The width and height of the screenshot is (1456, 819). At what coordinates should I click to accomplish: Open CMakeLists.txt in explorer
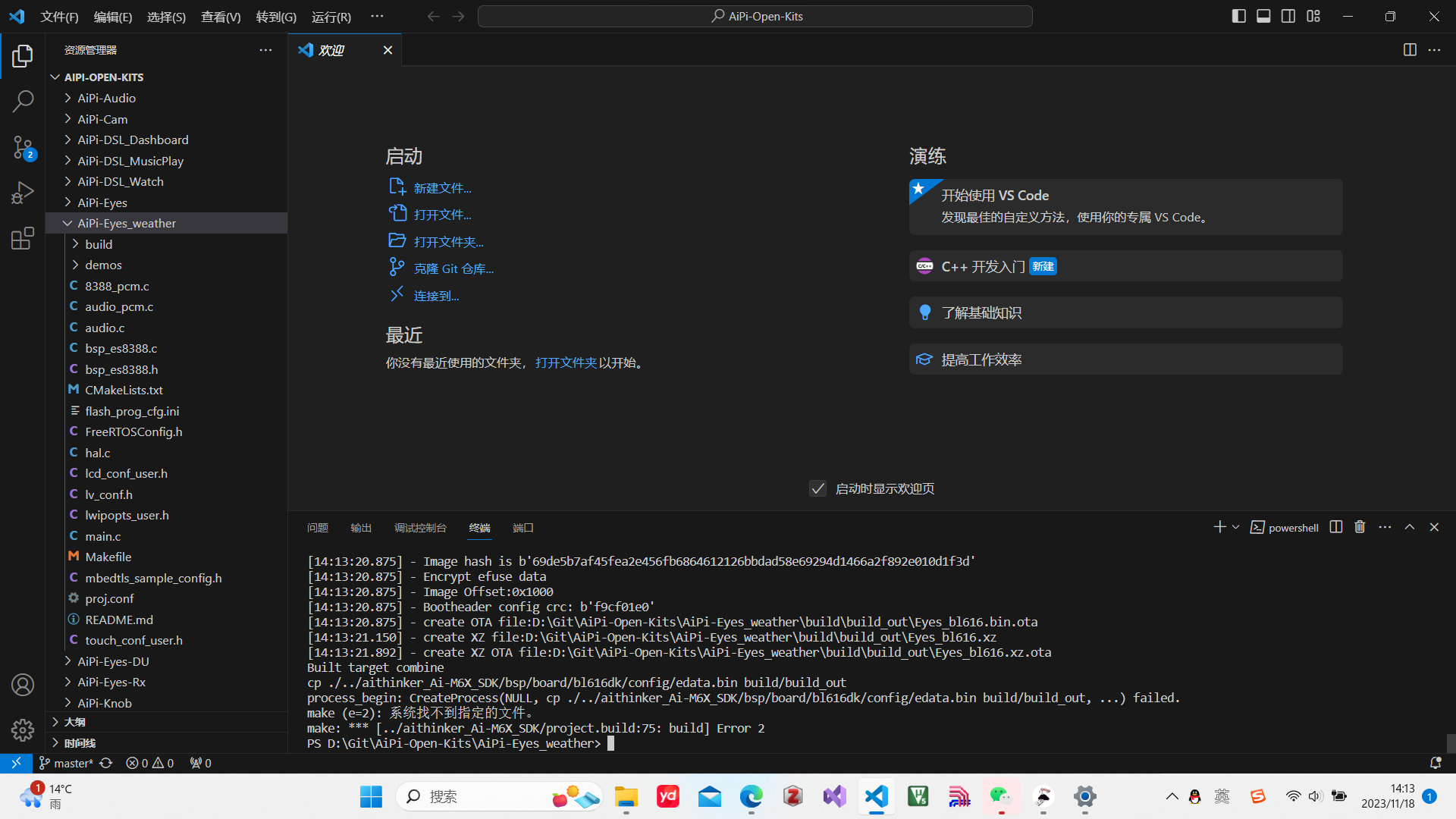[x=167, y=390]
